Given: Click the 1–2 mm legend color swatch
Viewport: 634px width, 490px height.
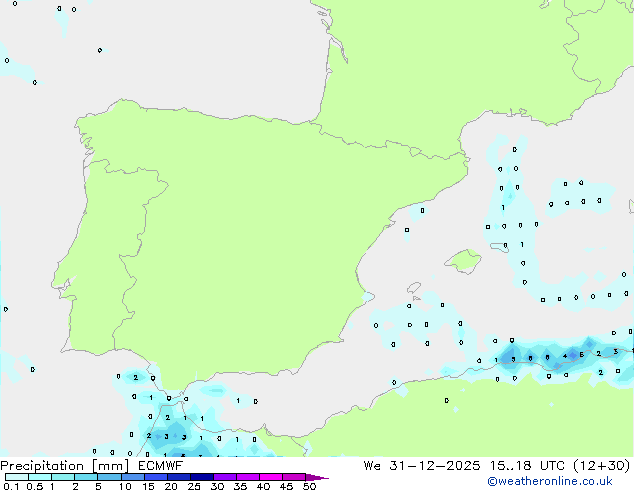Looking at the screenshot, I should point(63,477).
